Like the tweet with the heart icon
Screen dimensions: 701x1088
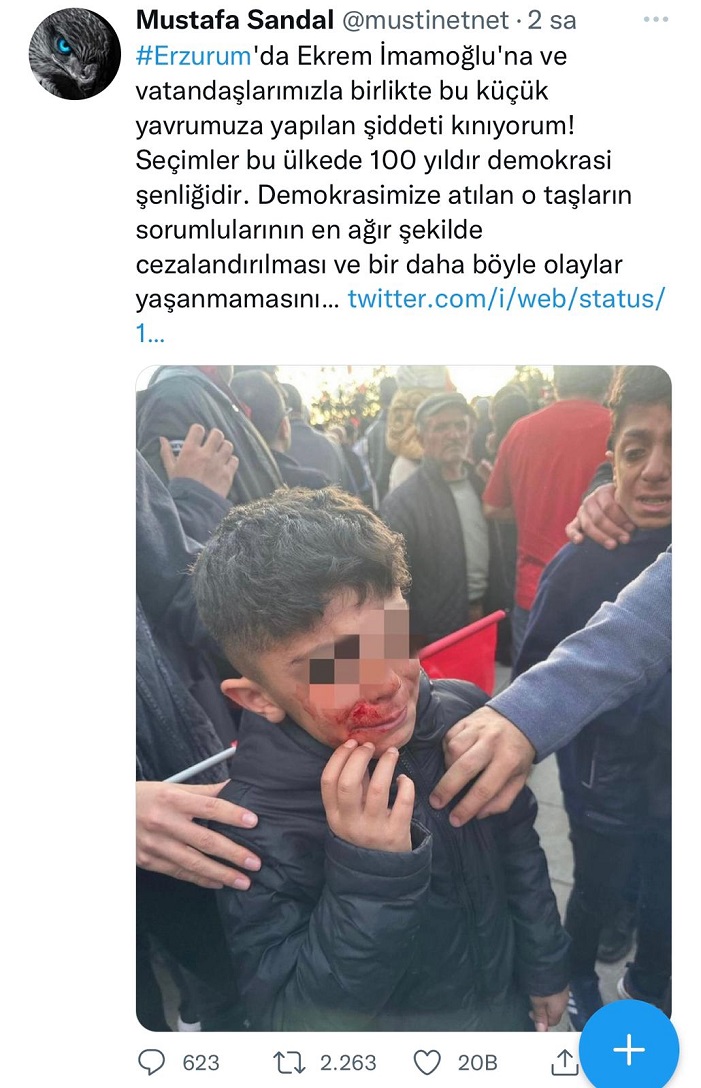coord(428,1062)
